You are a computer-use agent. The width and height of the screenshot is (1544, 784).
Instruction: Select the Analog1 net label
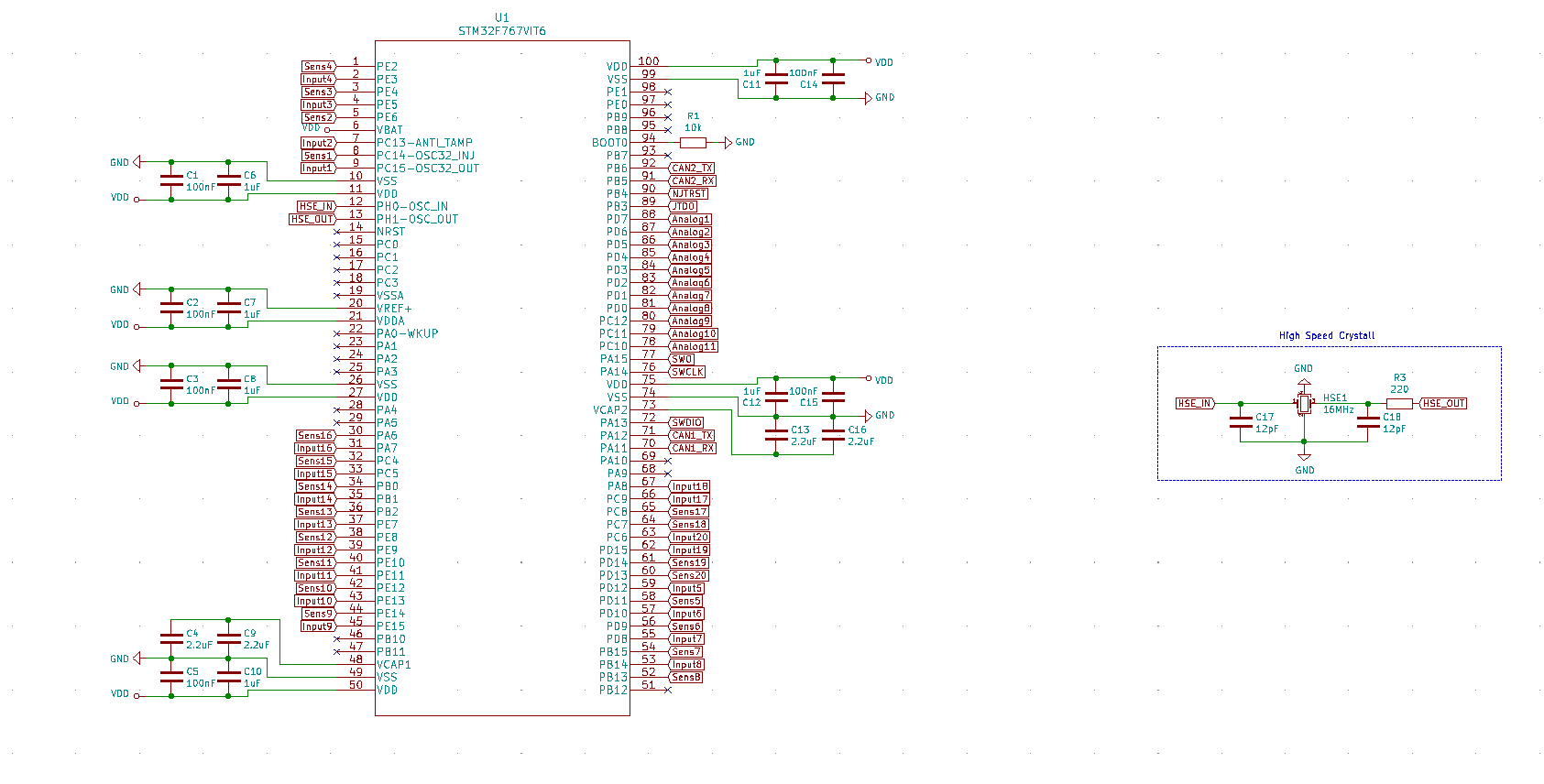pyautogui.click(x=690, y=220)
